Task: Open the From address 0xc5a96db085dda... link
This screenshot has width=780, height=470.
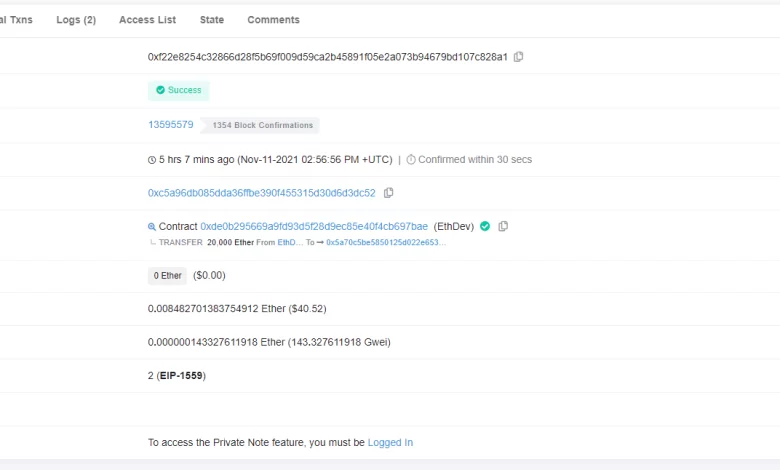Action: click(262, 193)
